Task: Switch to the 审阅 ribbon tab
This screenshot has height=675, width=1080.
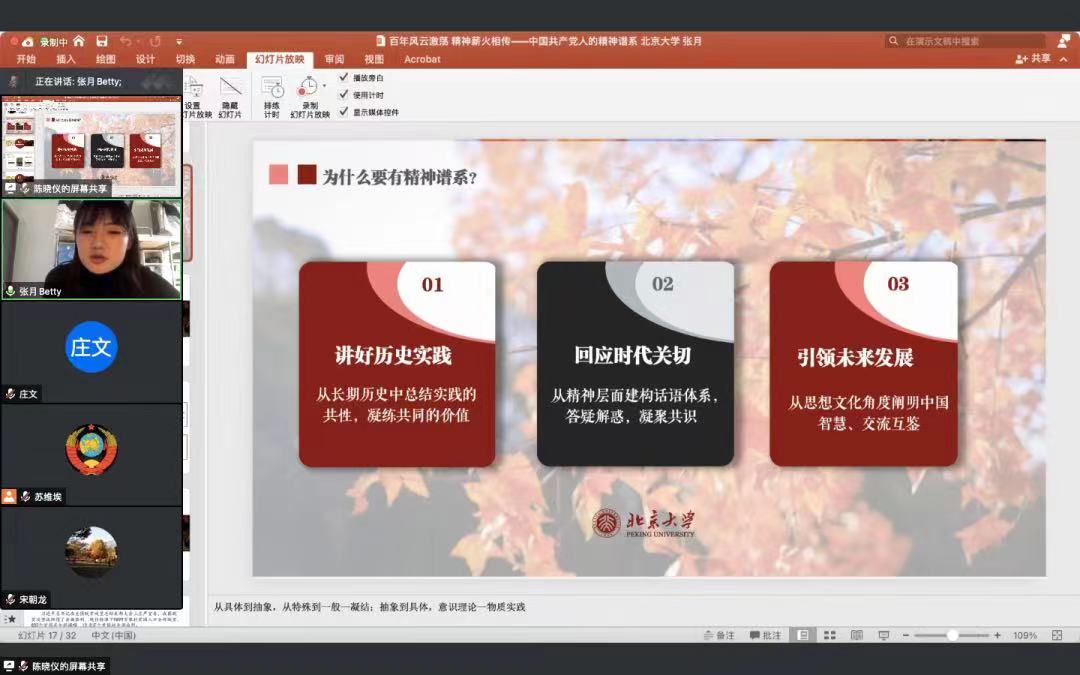Action: pos(334,59)
